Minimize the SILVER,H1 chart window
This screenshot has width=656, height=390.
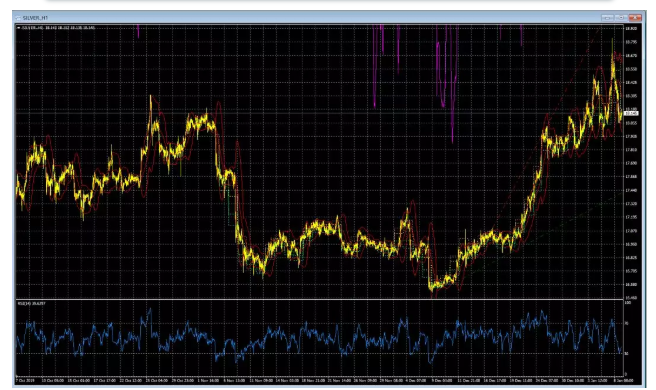pos(607,18)
